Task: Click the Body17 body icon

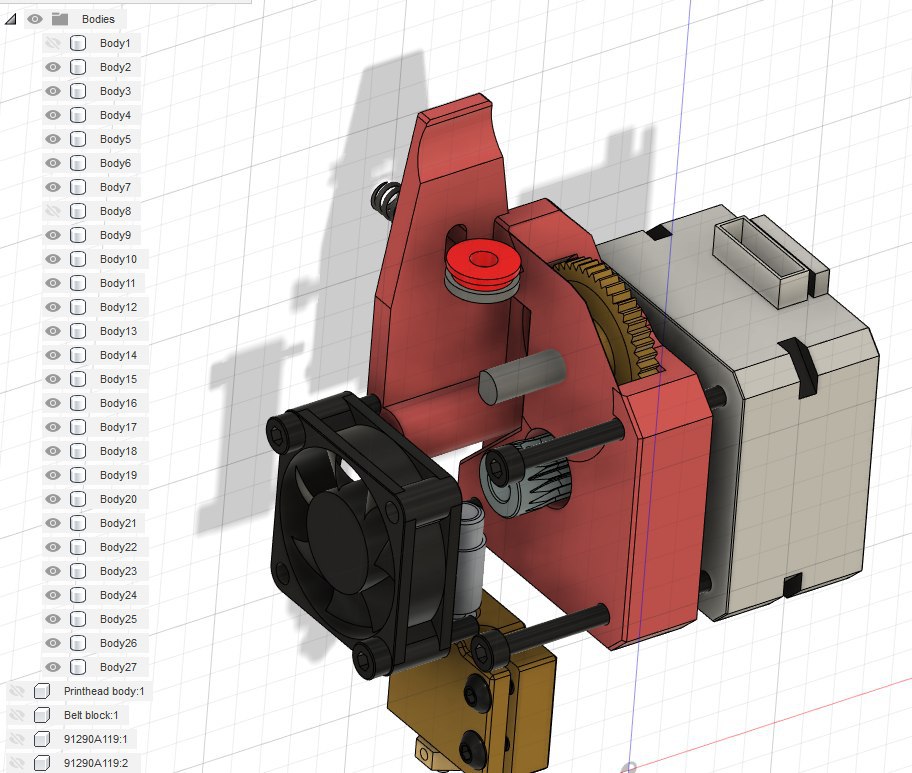Action: click(x=78, y=427)
